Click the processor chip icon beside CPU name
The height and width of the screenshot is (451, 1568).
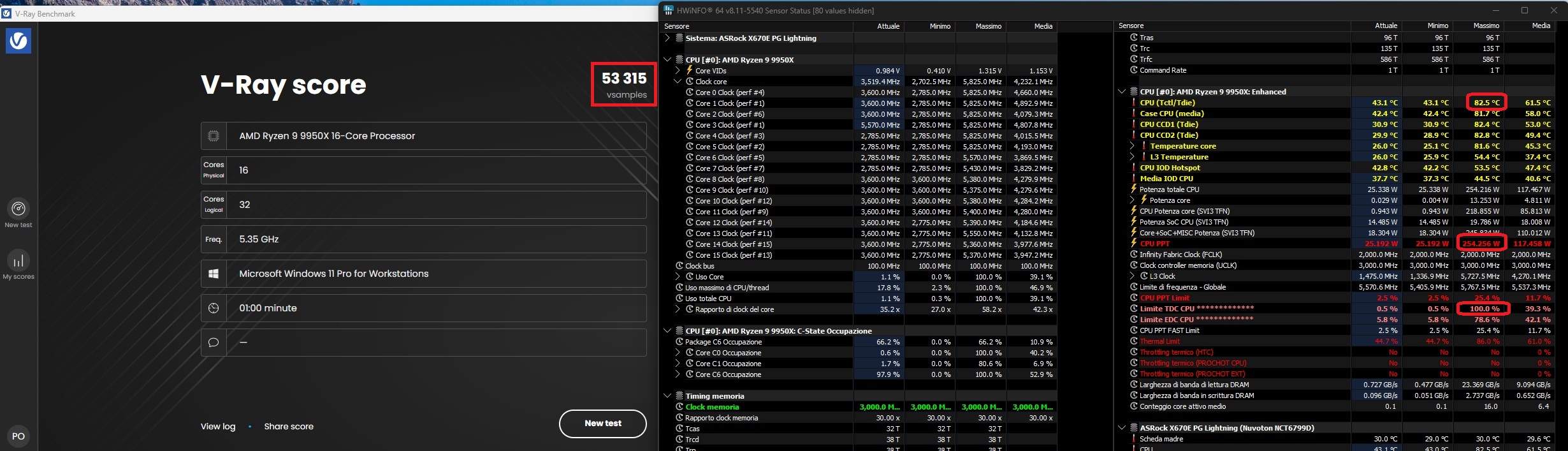click(214, 136)
